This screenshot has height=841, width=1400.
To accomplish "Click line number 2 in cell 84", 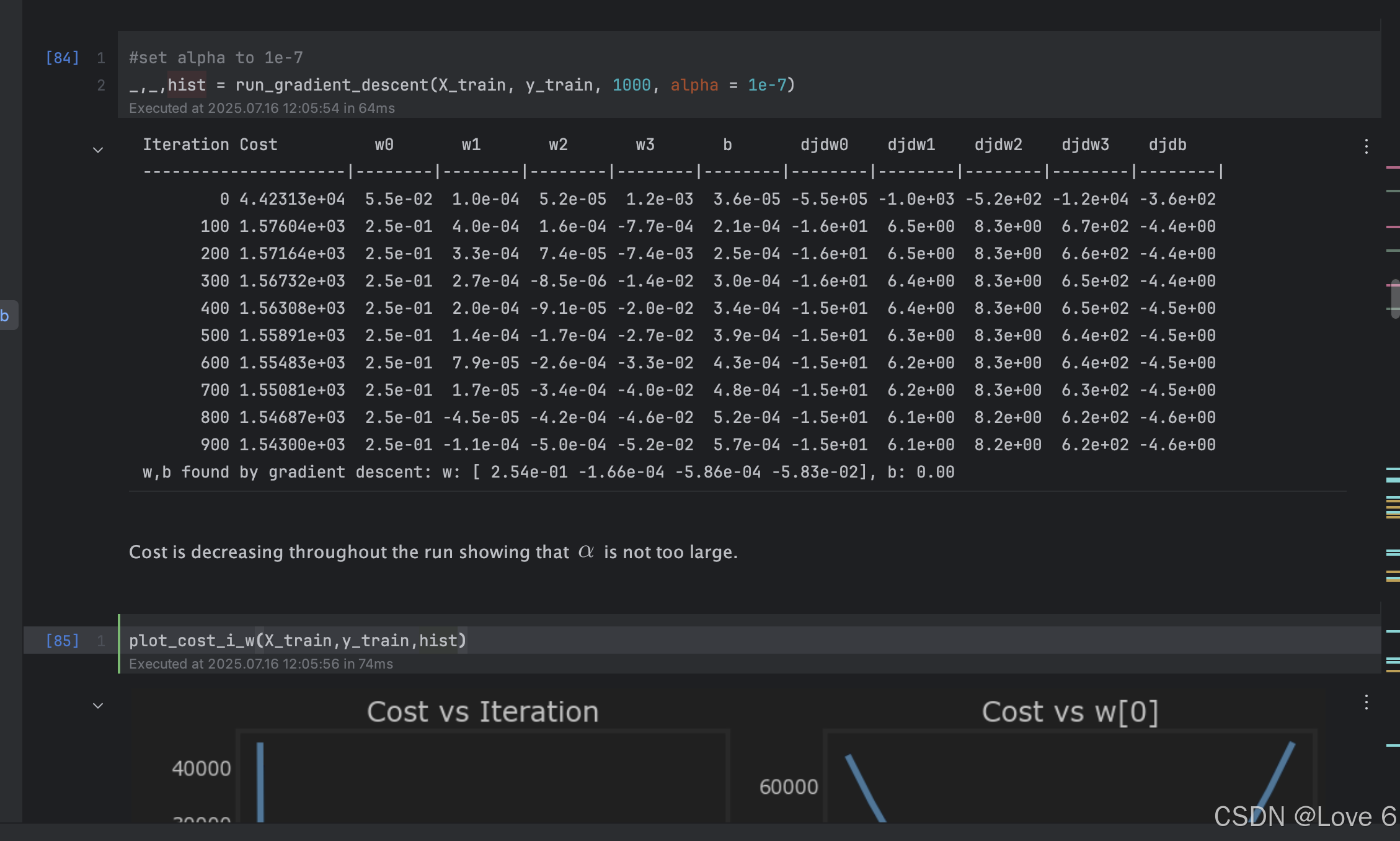I will pyautogui.click(x=101, y=85).
